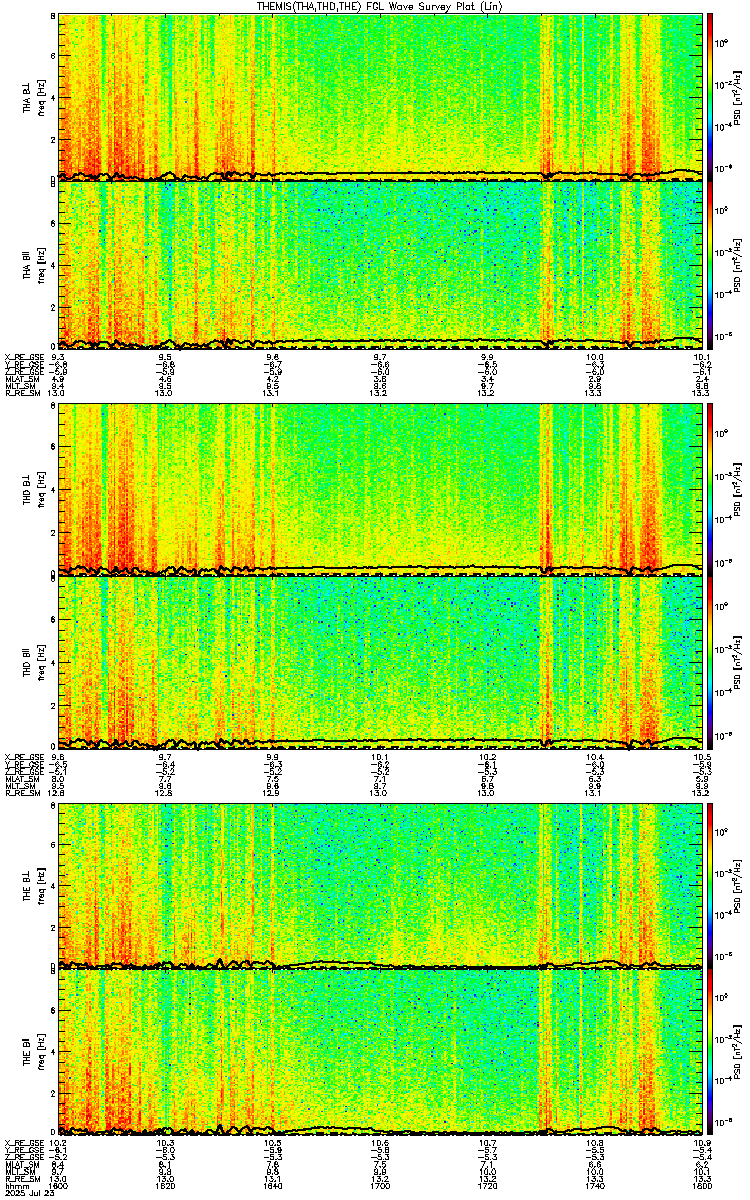This screenshot has height=1200, width=750.
Task: Click the '1720' time tick label
Action: click(x=487, y=1185)
